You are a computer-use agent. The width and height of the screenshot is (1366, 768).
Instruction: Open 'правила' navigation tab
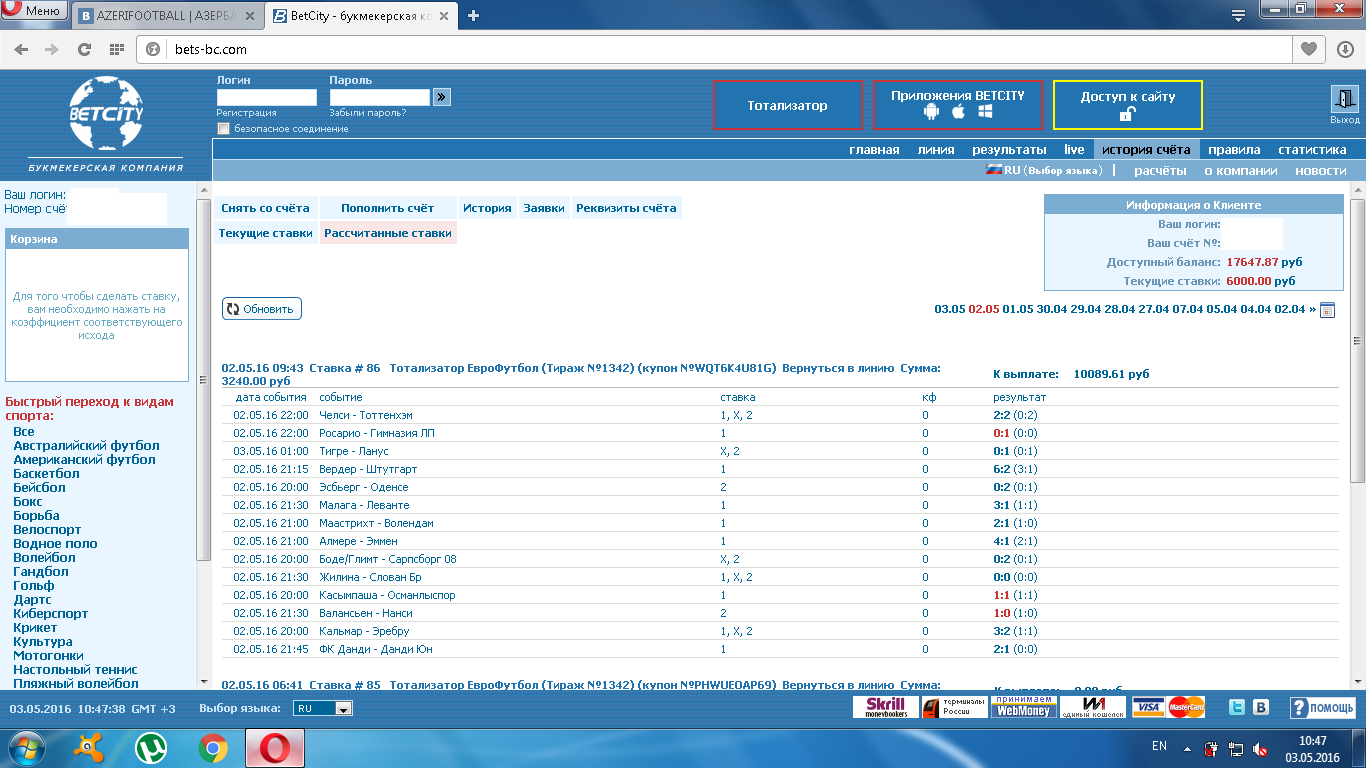pos(1234,150)
